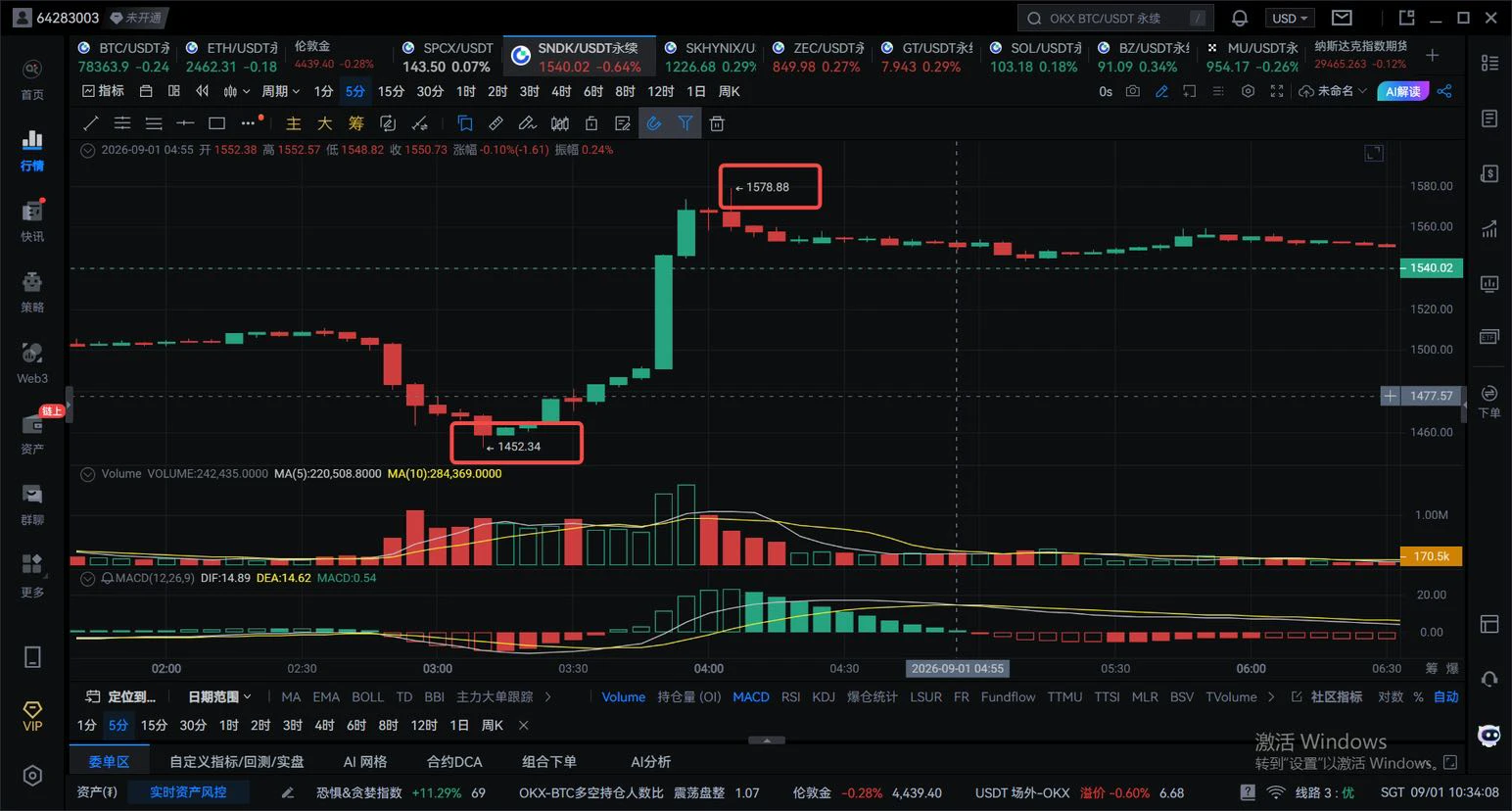Switch to the SPCX/USDT symbol tab

point(449,57)
